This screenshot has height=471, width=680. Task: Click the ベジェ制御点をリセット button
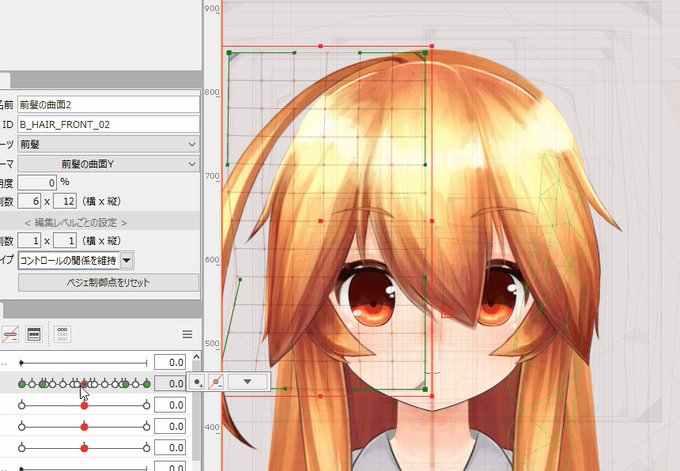[108, 283]
